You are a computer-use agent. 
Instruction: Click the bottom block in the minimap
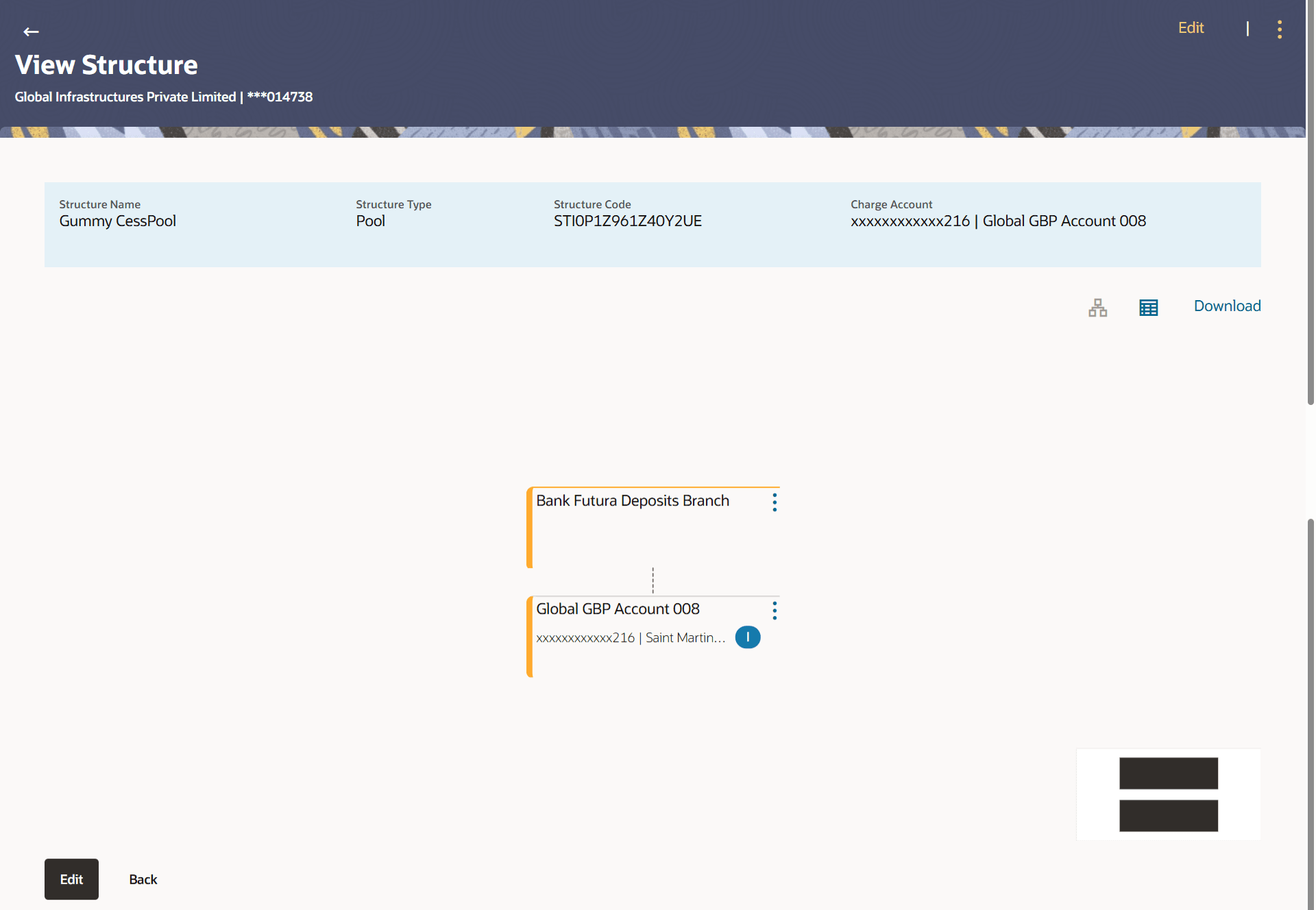pyautogui.click(x=1168, y=815)
